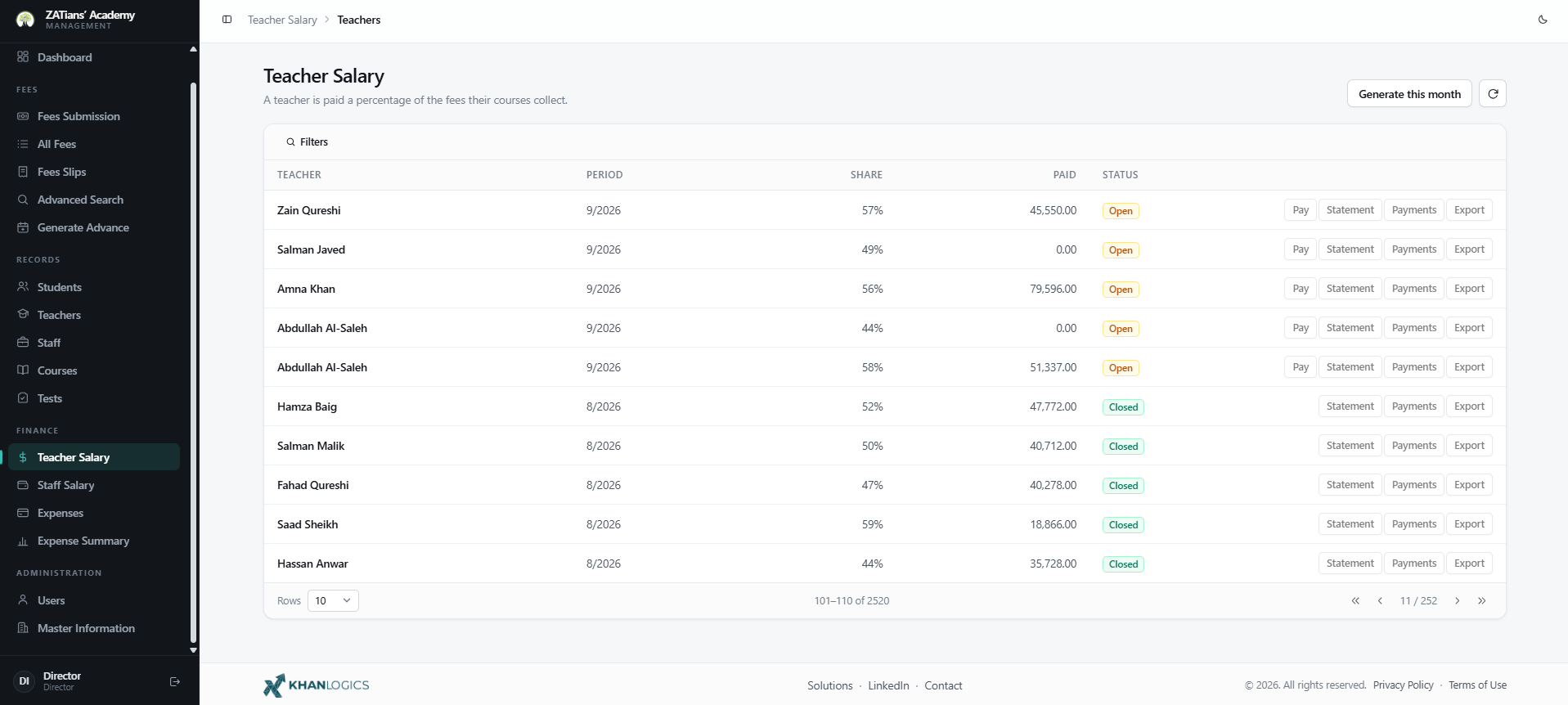Expand the Filters section

308,142
